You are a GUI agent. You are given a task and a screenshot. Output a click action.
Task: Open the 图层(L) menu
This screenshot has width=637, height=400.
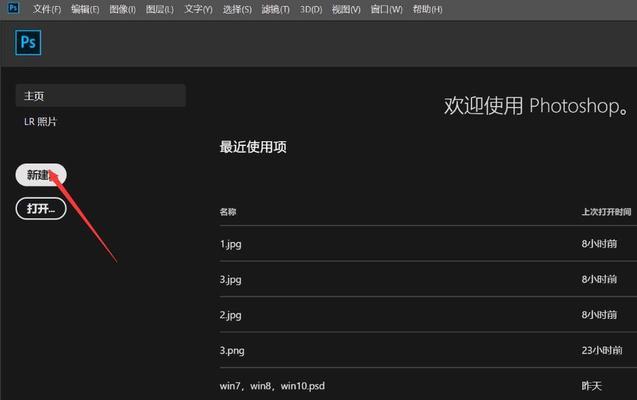[160, 9]
